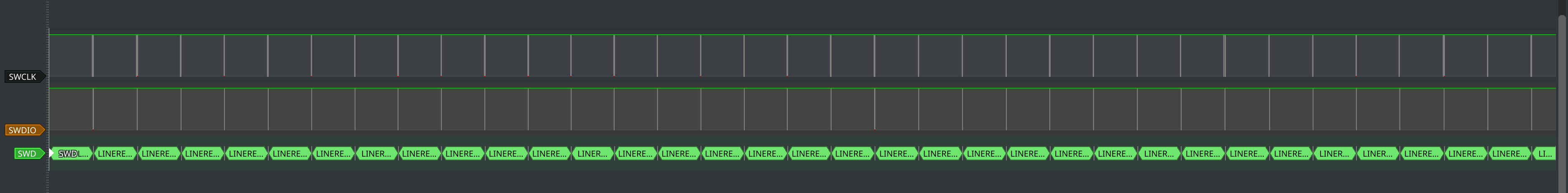The image size is (1568, 193).
Task: Click the white cursor marker beside SWD label
Action: [51, 153]
